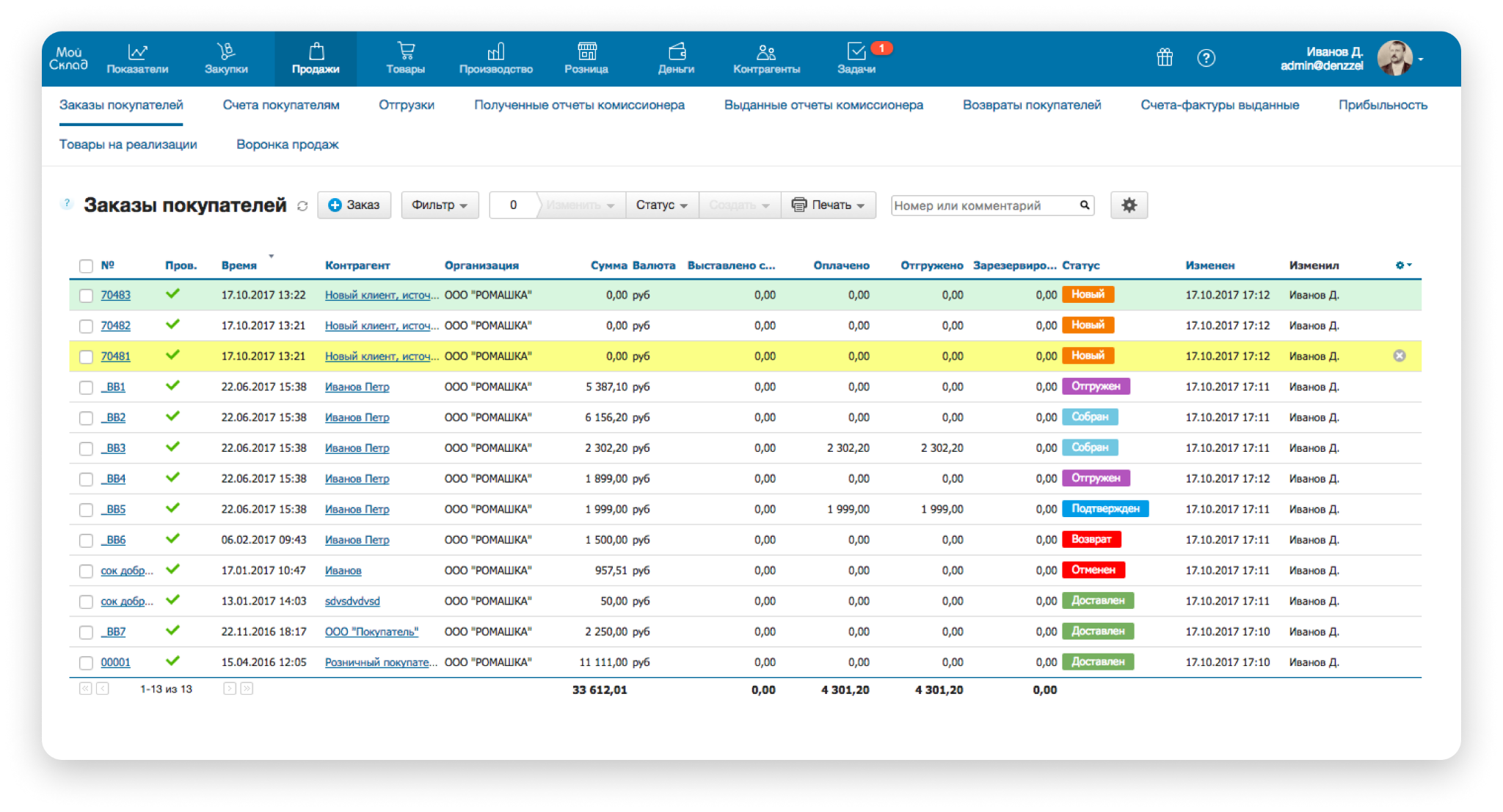
Task: Switch to Воронка продаж tab
Action: click(x=287, y=145)
